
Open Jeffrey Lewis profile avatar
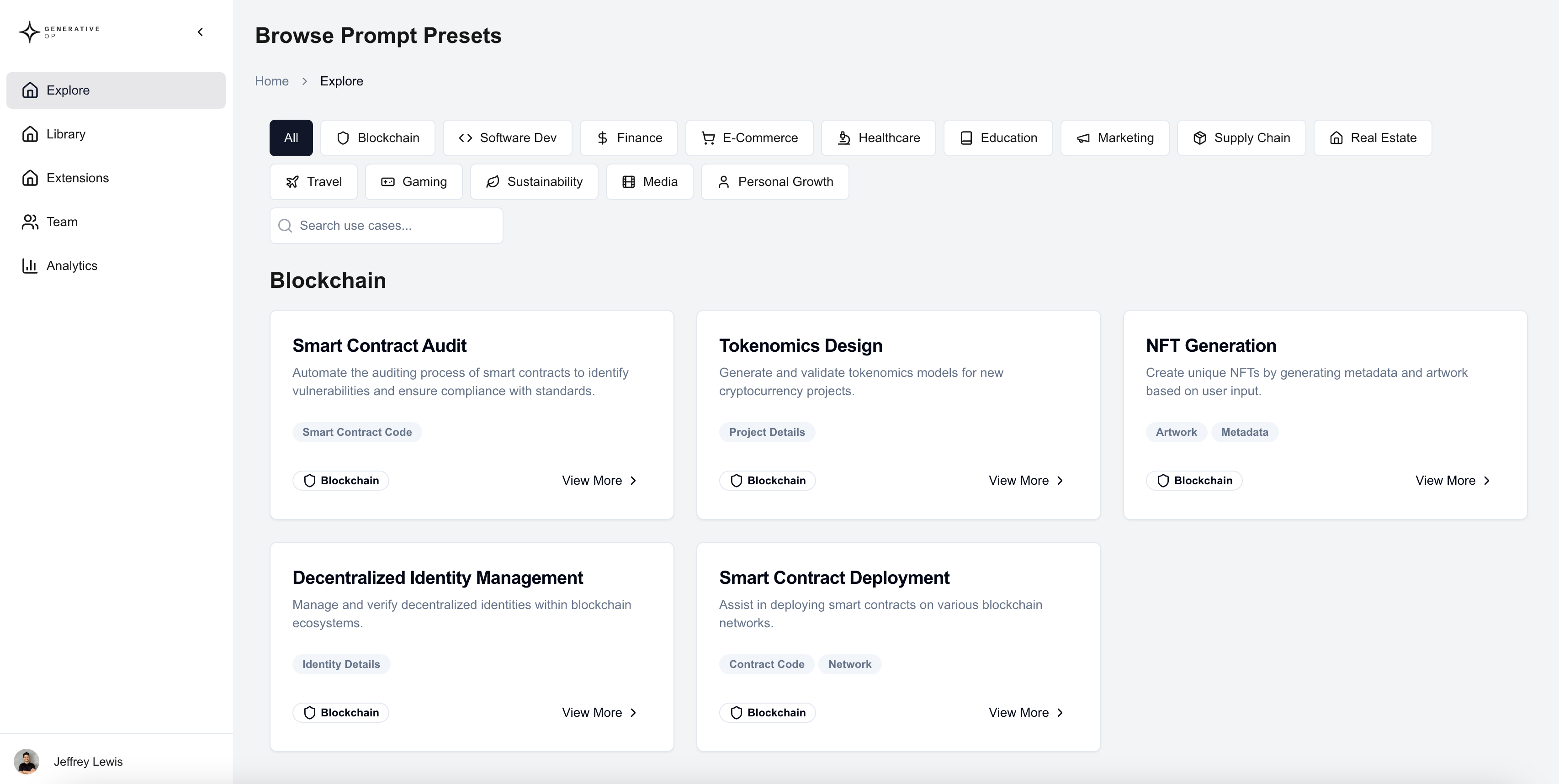point(27,762)
